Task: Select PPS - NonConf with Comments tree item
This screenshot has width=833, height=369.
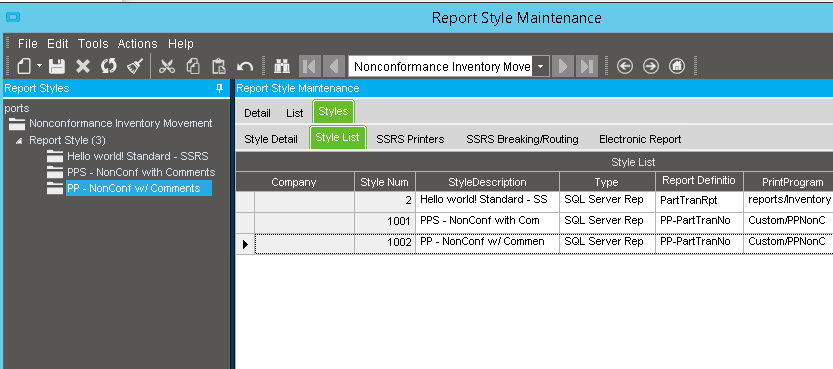Action: tap(141, 172)
